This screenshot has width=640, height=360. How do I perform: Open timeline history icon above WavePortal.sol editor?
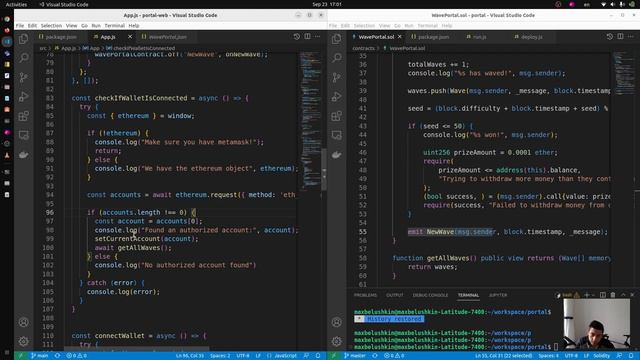click(610, 37)
